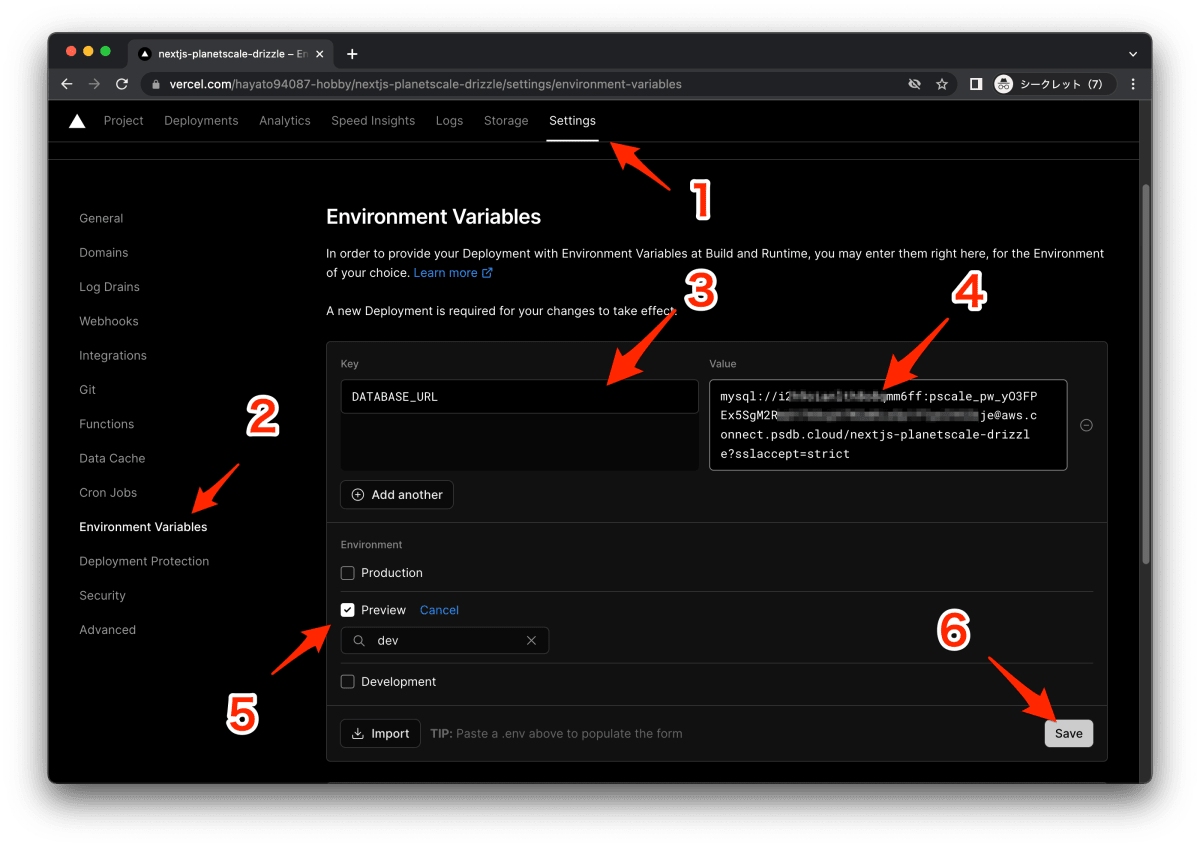This screenshot has height=847, width=1200.
Task: Click the site lock icon
Action: pos(156,84)
